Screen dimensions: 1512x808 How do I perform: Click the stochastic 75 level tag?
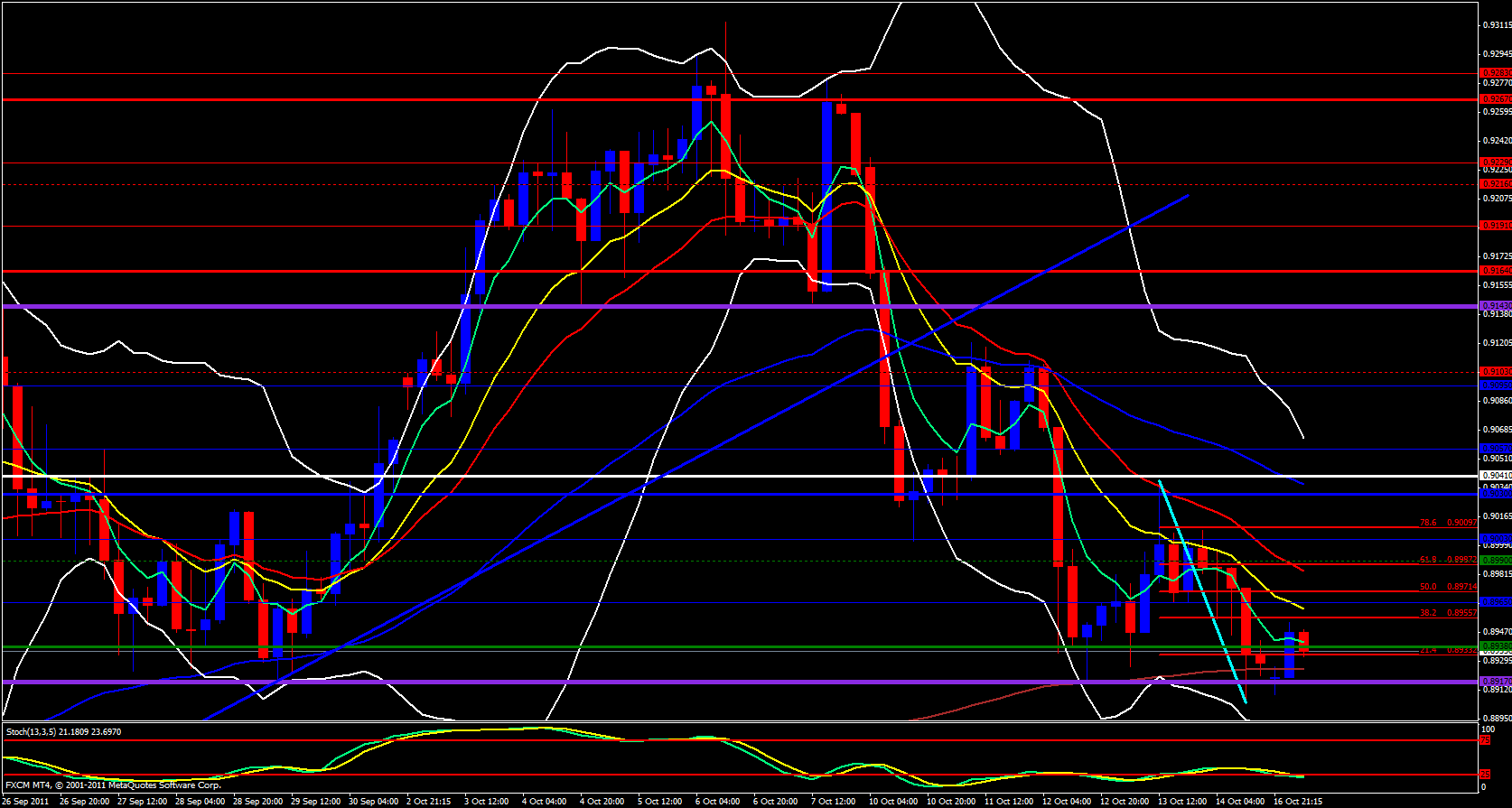pyautogui.click(x=1485, y=740)
